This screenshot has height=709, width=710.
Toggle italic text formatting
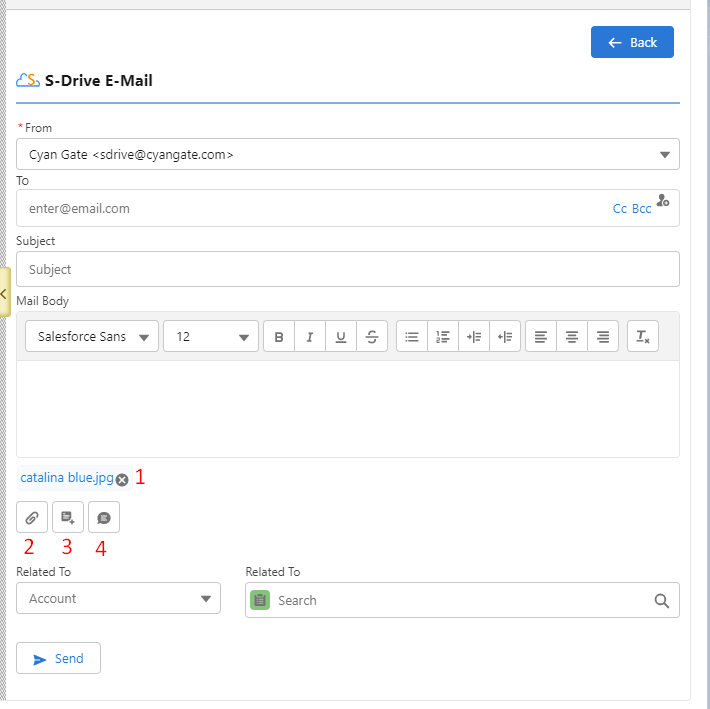tap(310, 337)
